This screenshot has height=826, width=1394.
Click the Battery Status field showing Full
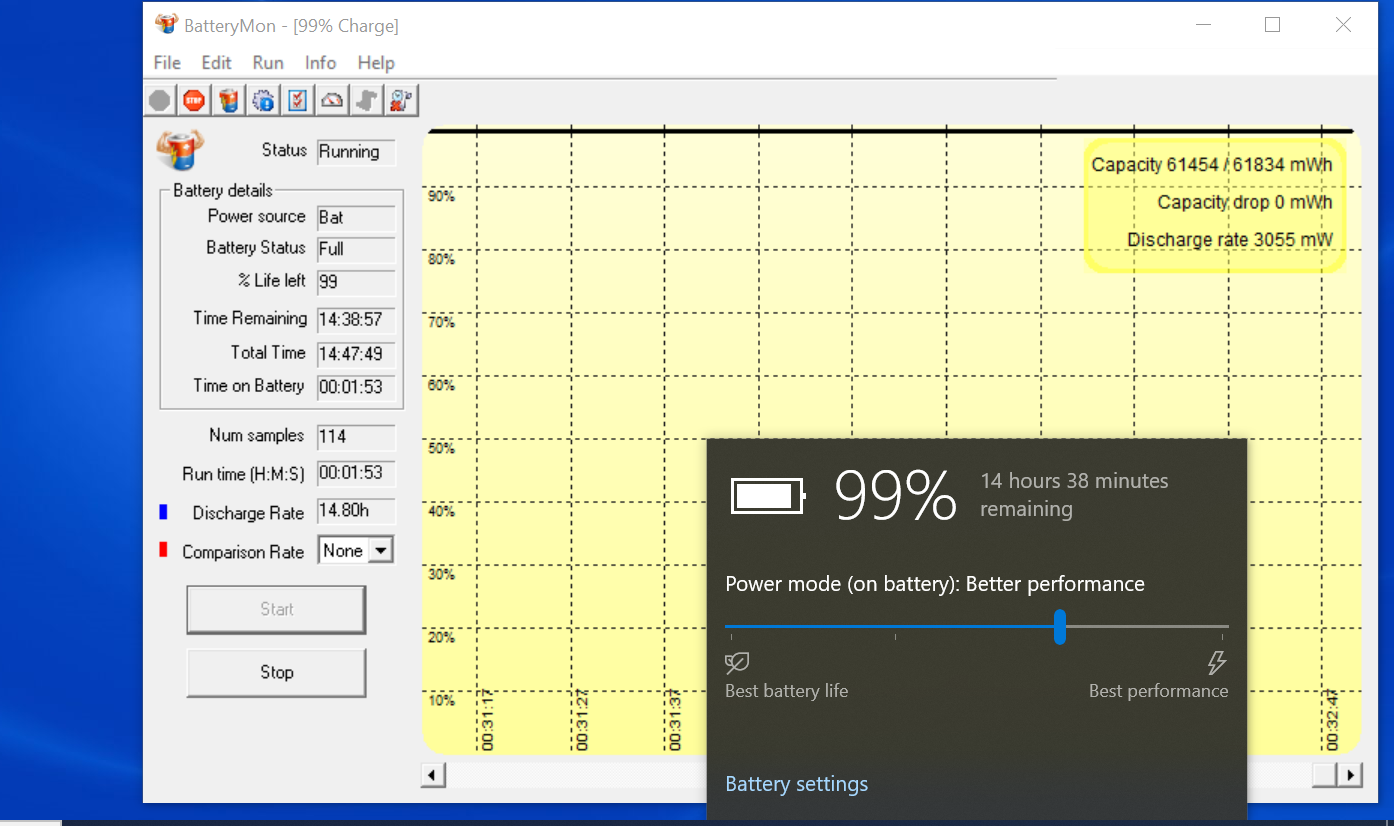point(356,249)
